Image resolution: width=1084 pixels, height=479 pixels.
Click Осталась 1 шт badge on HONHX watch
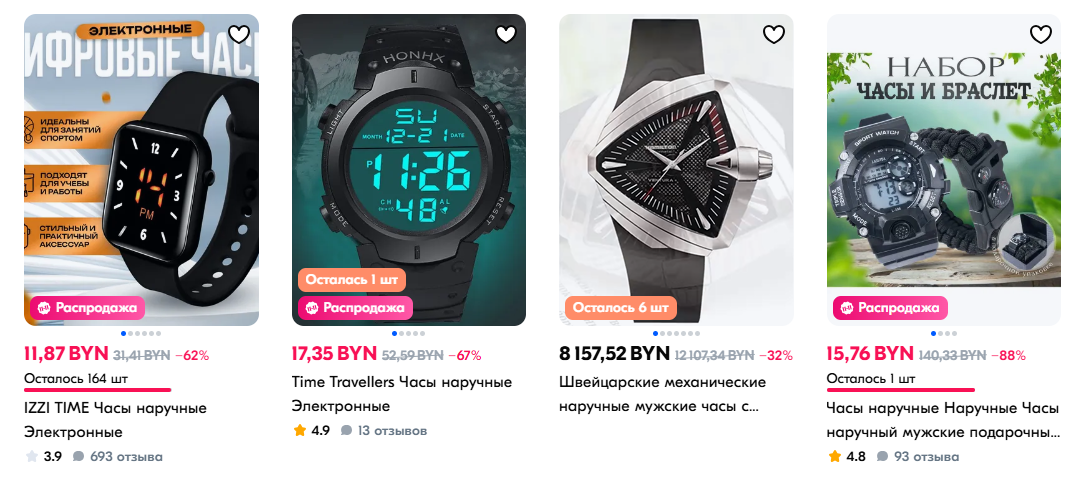coord(352,281)
